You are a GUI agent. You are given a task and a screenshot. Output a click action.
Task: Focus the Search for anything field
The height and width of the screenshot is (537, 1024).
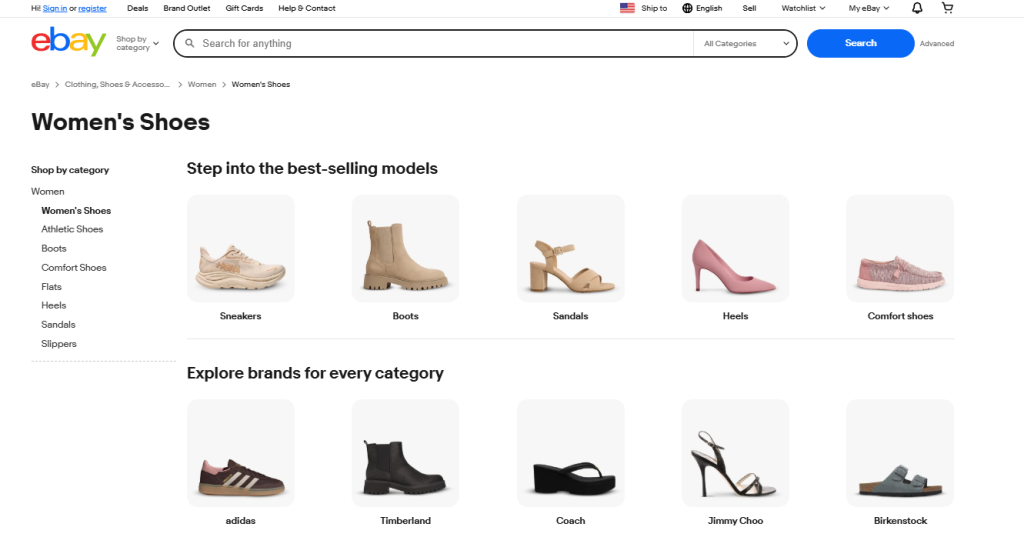[440, 44]
